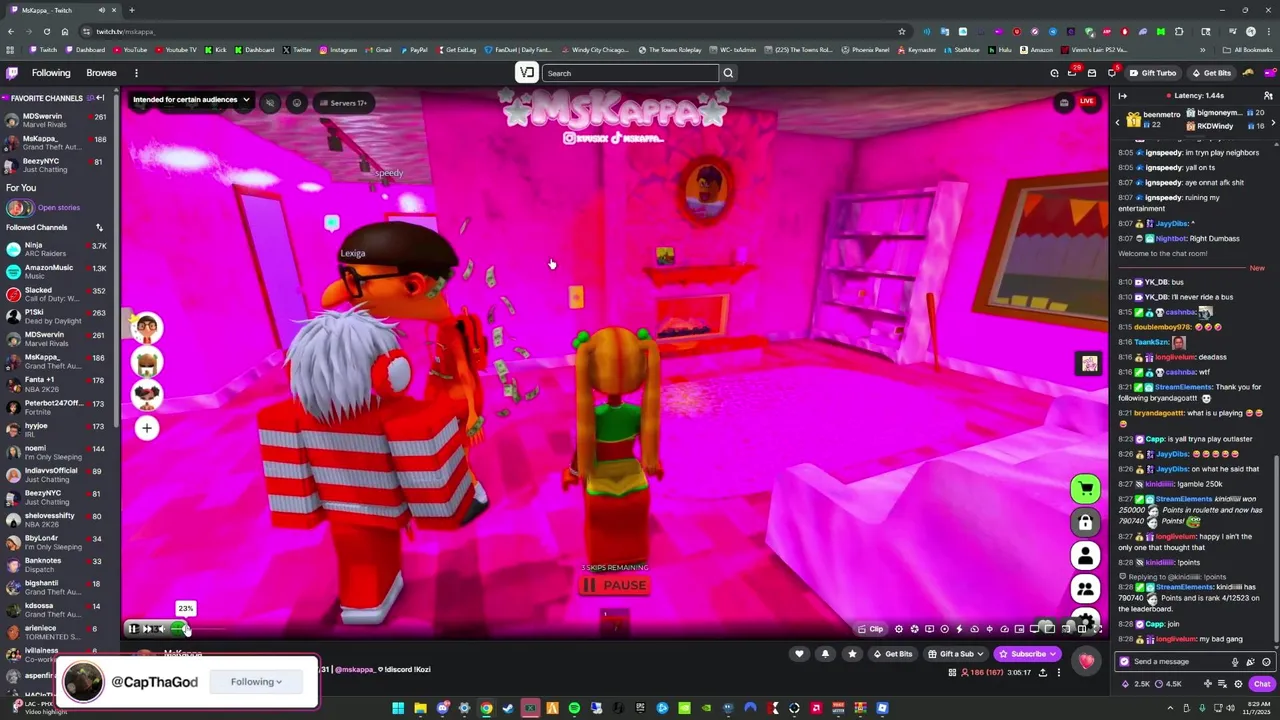Open the Kick bookmark
Screen dimensions: 1280x720
pyautogui.click(x=216, y=50)
